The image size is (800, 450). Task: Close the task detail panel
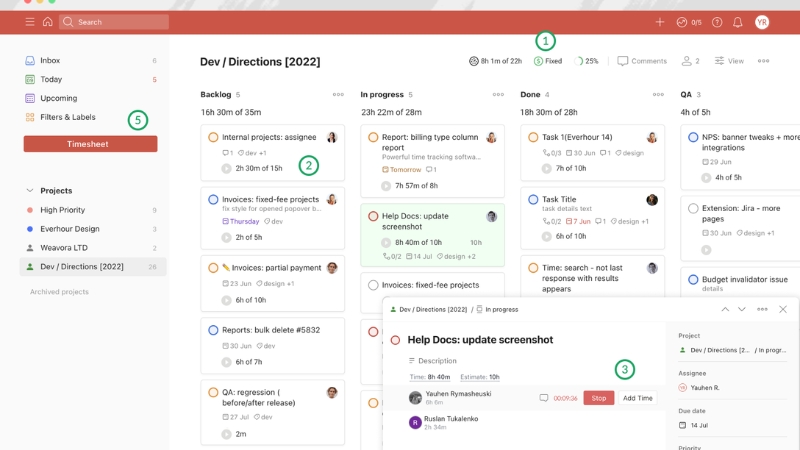click(783, 309)
